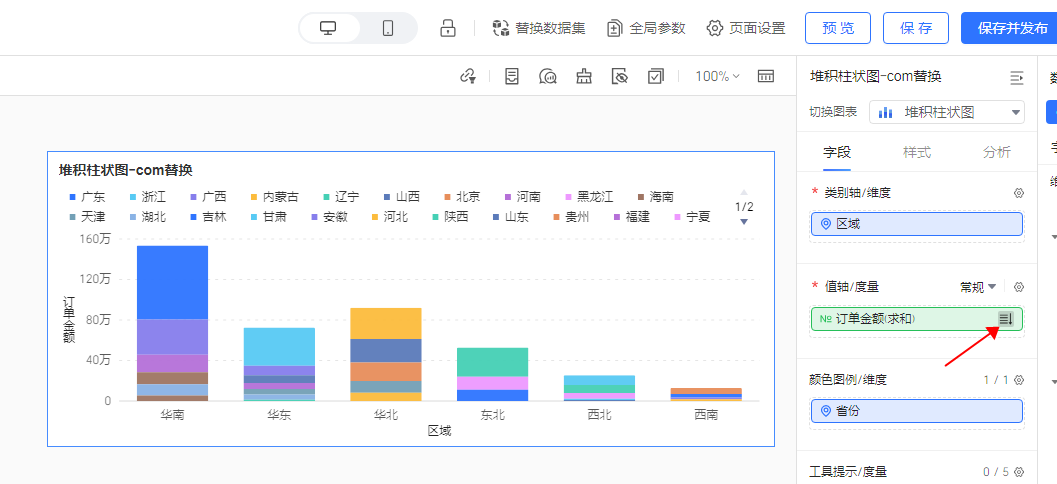Click 替换数据集 to replace dataset

539,28
